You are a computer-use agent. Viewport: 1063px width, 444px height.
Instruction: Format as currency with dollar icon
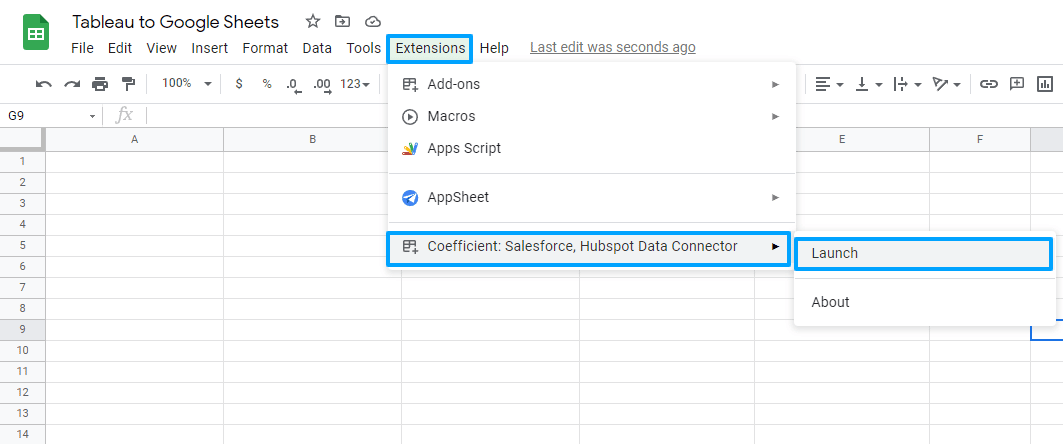pos(238,84)
